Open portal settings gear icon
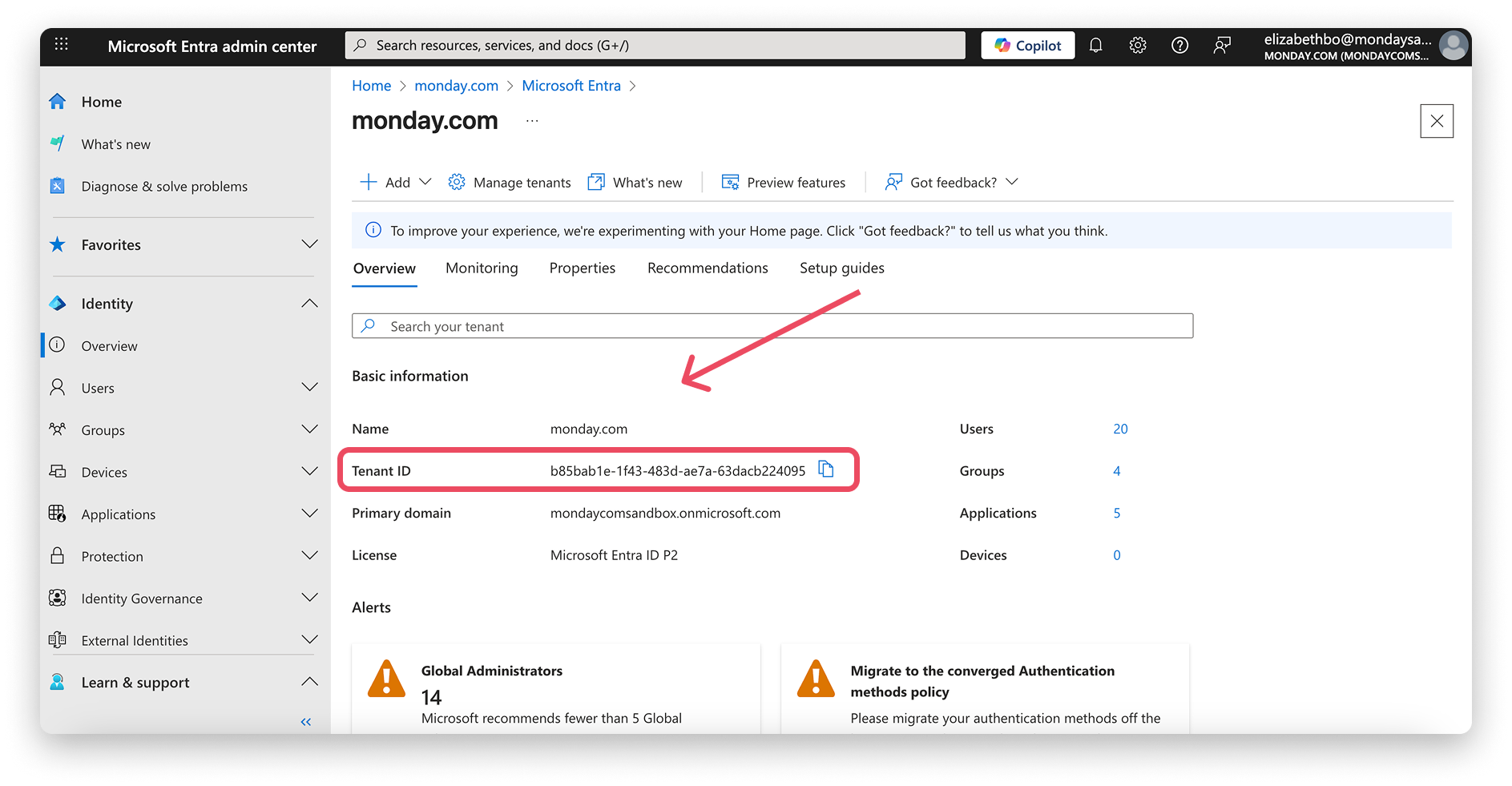The height and width of the screenshot is (786, 1512). tap(1137, 46)
